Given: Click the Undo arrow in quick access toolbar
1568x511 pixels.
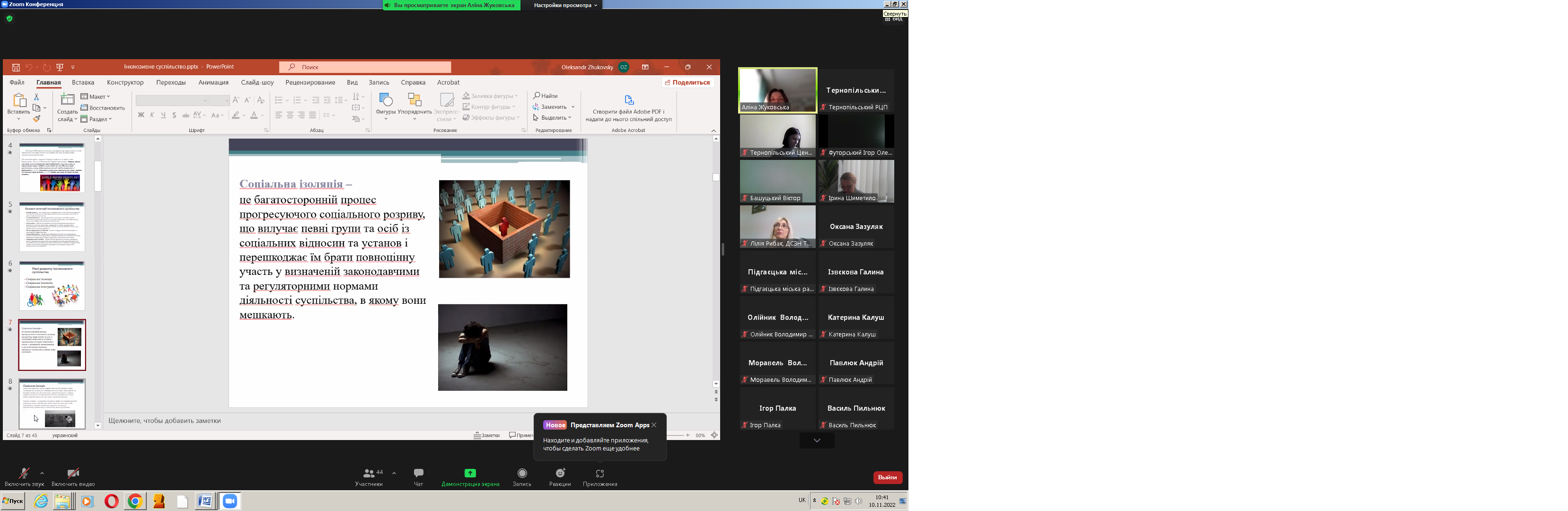Looking at the screenshot, I should (28, 67).
